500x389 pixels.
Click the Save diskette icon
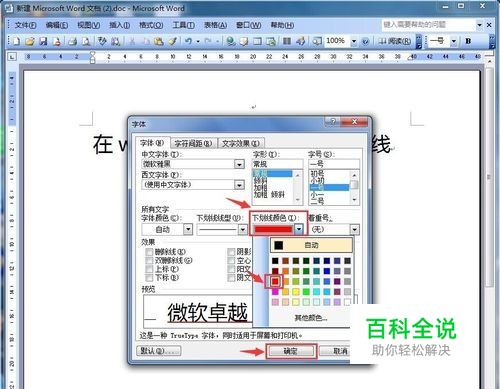(43, 41)
